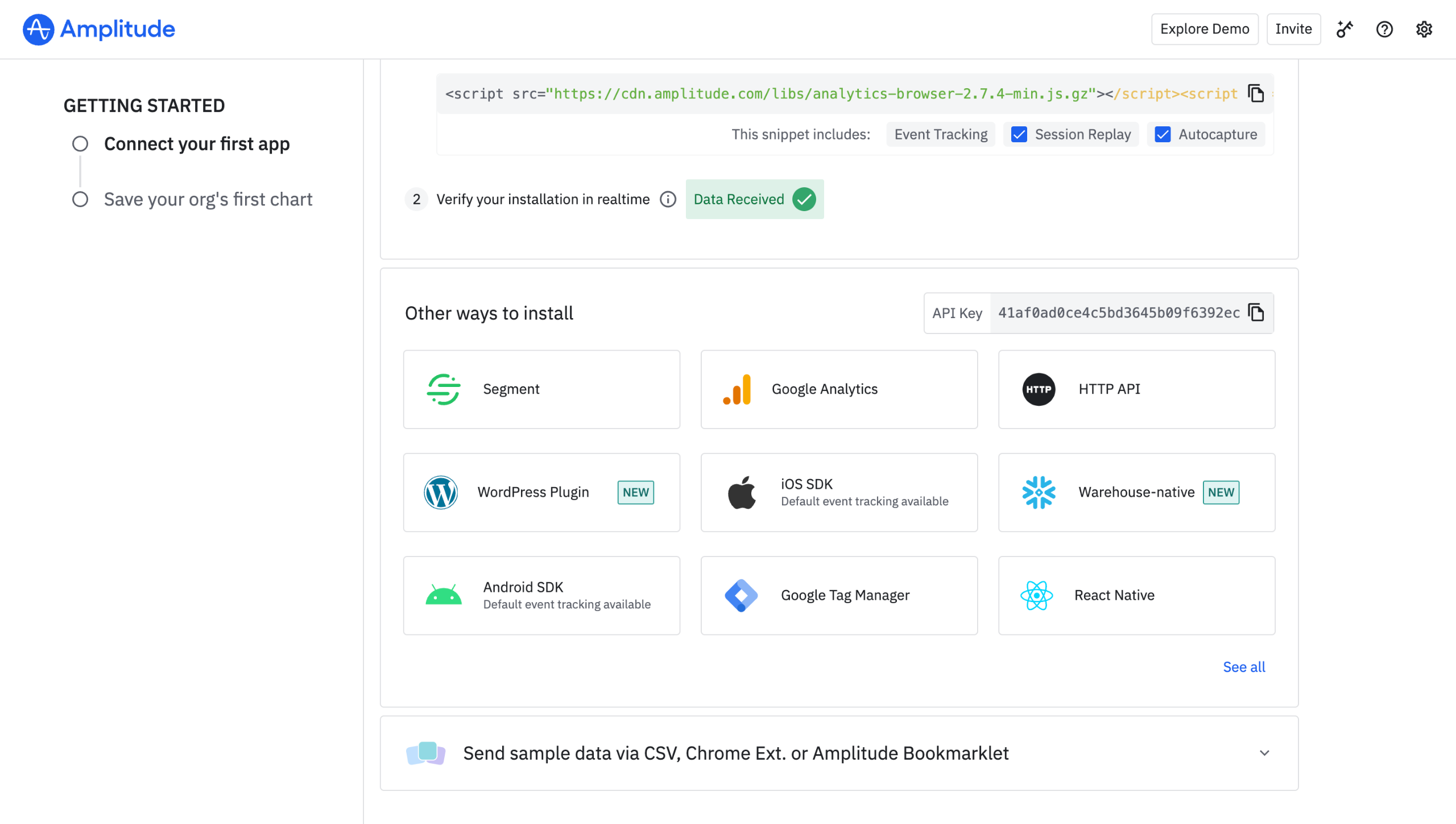Choose the Google Analytics install option
1456x824 pixels.
click(839, 389)
